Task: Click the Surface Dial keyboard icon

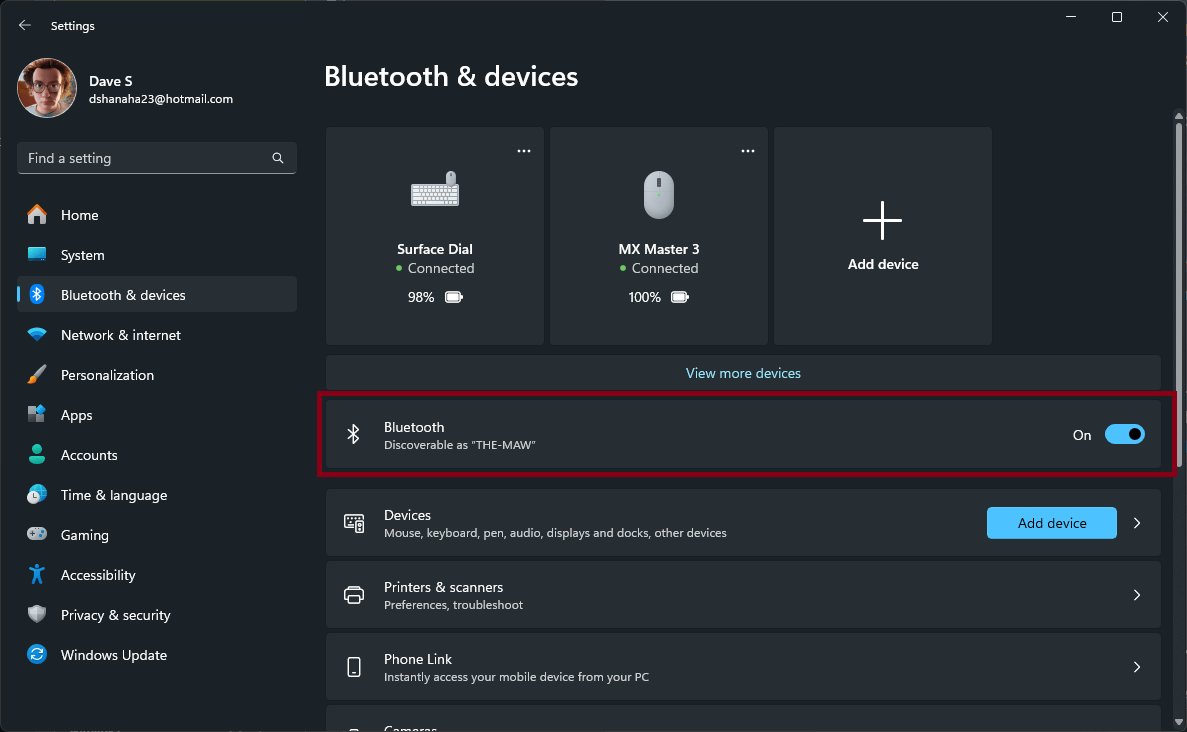Action: click(435, 189)
